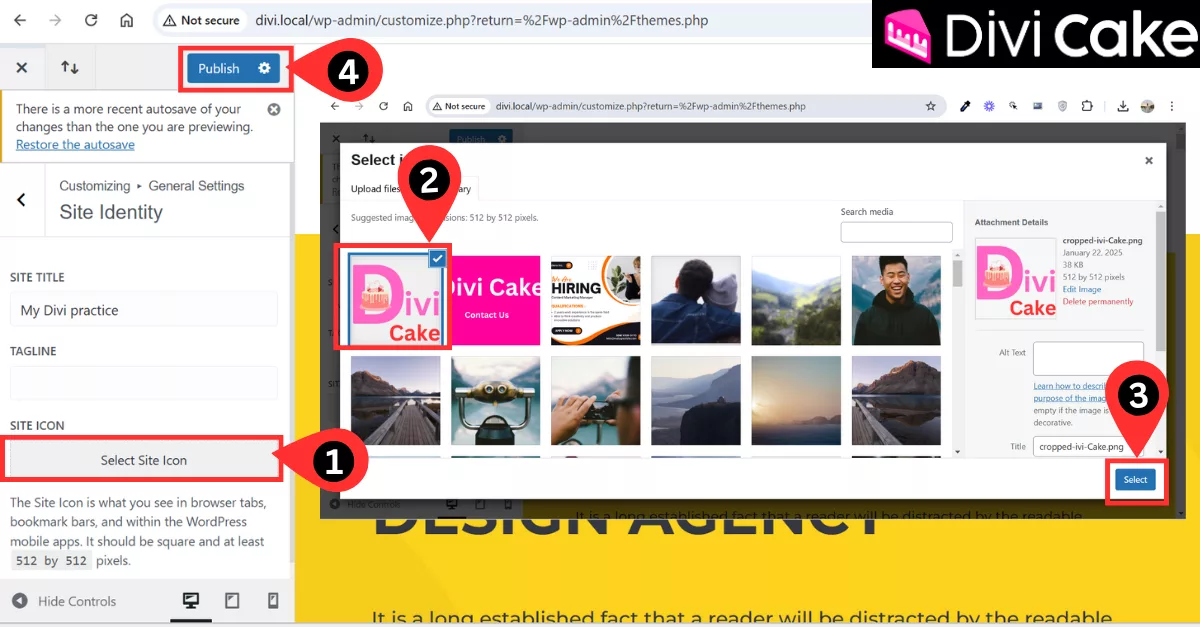Open the browser downloads icon
This screenshot has height=630, width=1200.
(x=1123, y=106)
